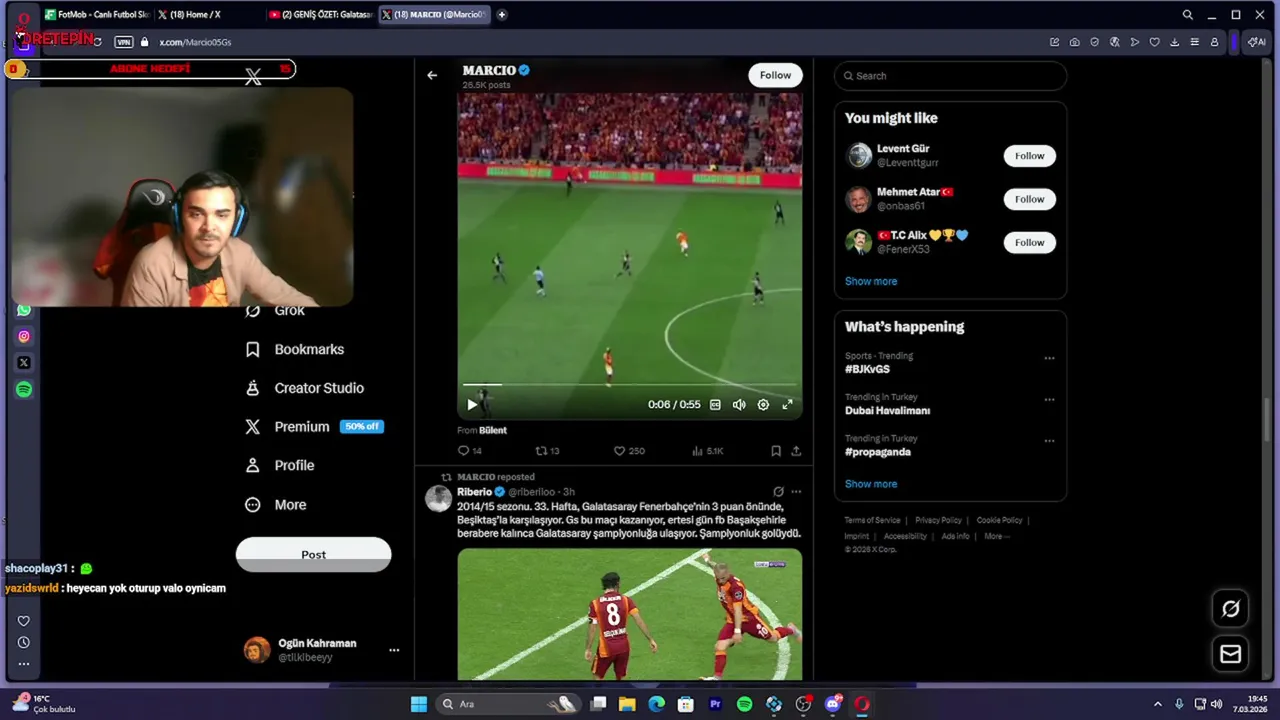
Task: Open the Terms of Service footer link
Action: click(x=872, y=520)
